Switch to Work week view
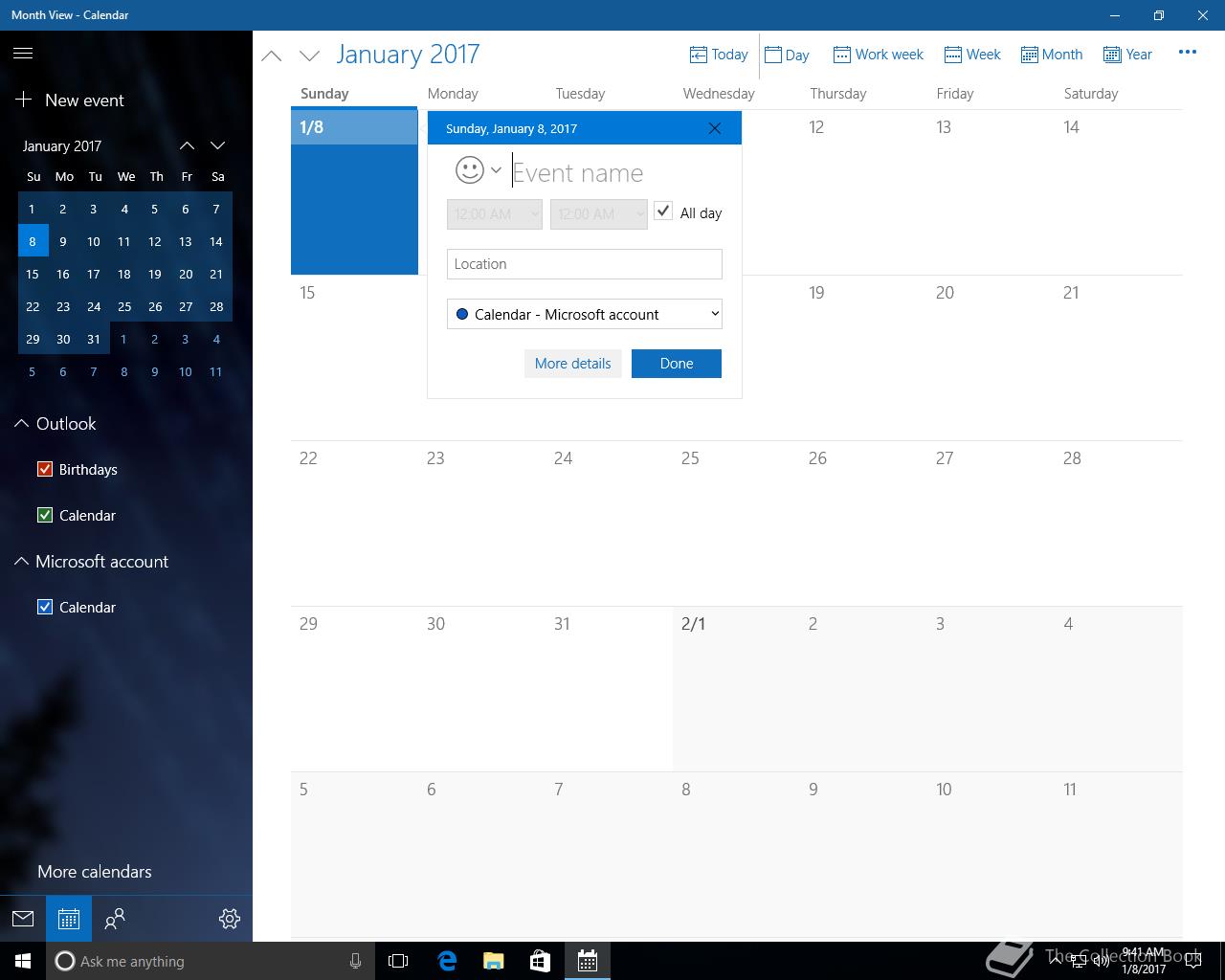1225x980 pixels. point(878,55)
